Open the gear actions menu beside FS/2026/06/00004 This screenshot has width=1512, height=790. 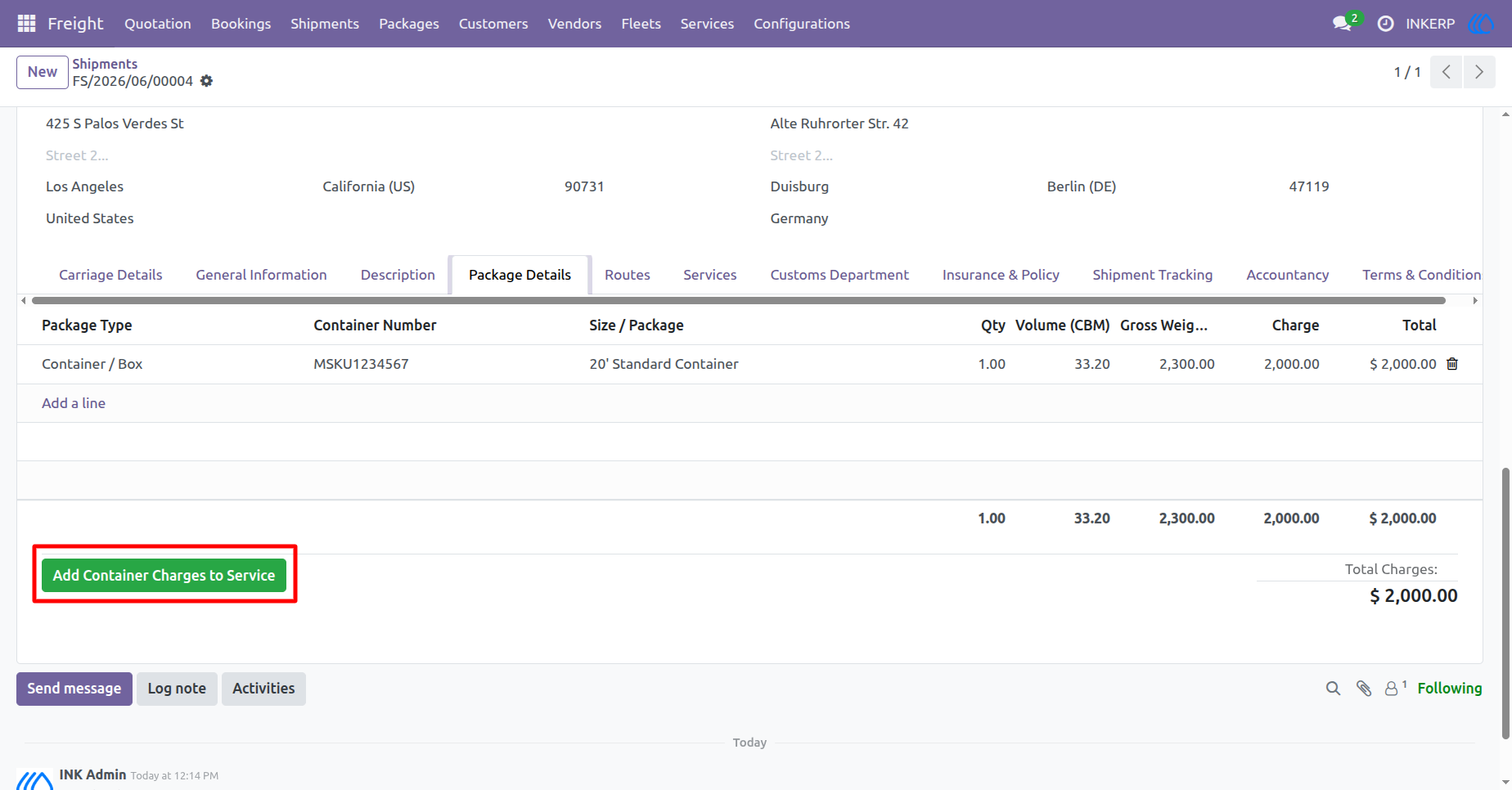click(207, 81)
